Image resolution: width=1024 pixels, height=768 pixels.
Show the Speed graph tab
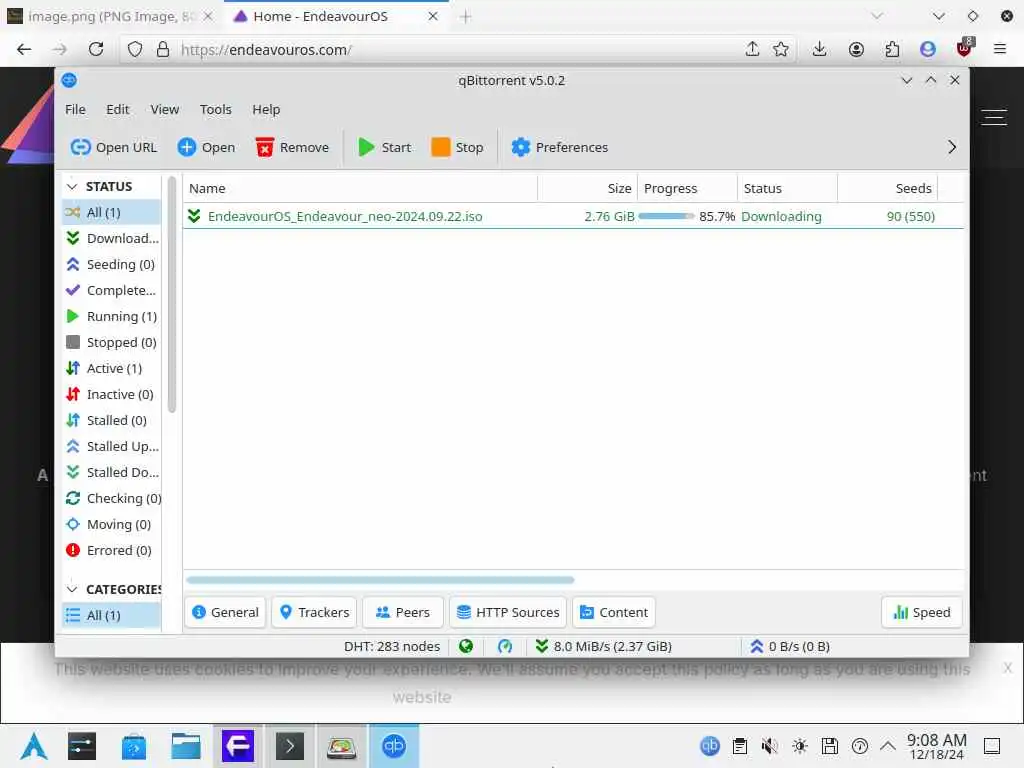pyautogui.click(x=921, y=613)
